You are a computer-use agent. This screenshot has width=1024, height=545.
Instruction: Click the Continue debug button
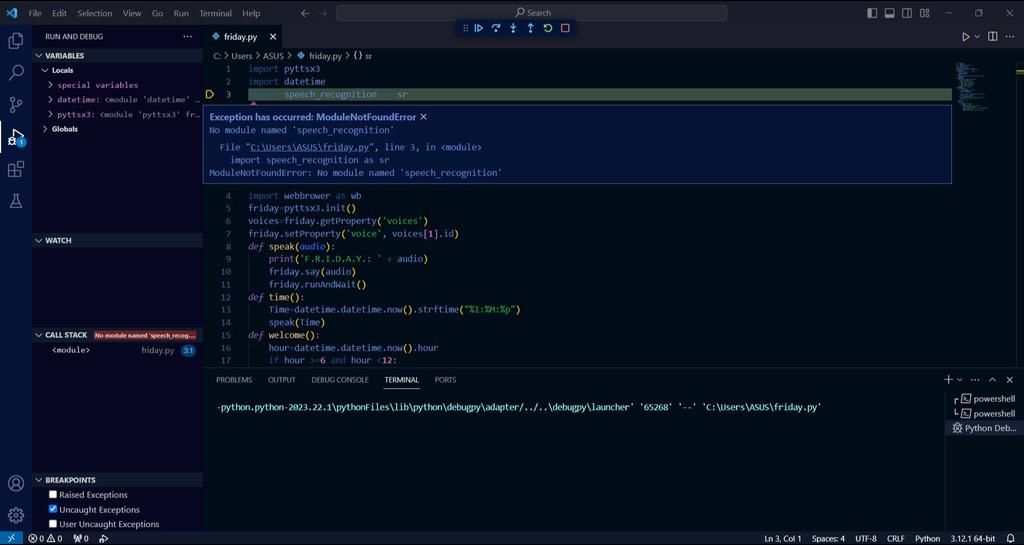[x=478, y=28]
